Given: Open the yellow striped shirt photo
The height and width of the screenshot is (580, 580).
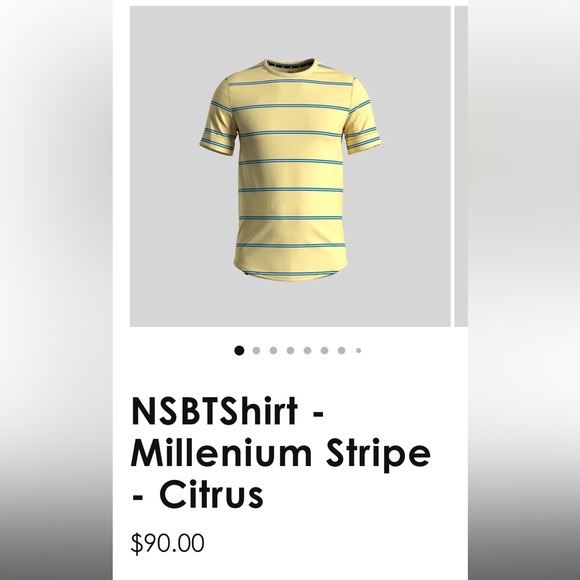Looking at the screenshot, I should pos(290,166).
